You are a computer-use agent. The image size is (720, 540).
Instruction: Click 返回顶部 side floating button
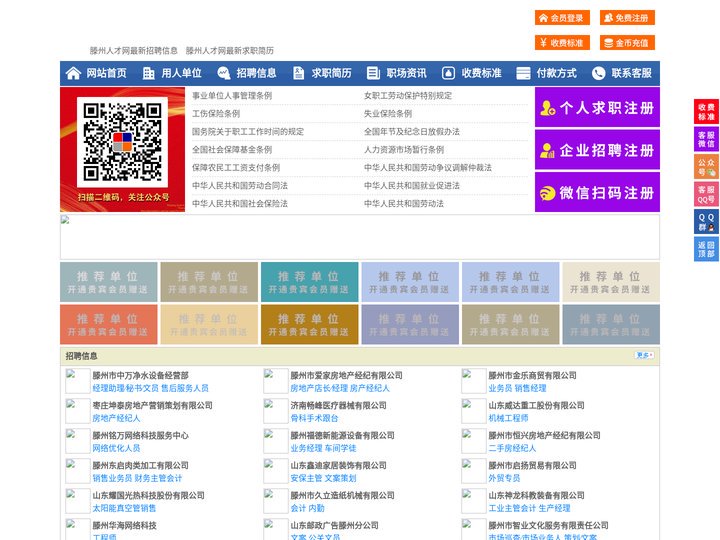(706, 249)
